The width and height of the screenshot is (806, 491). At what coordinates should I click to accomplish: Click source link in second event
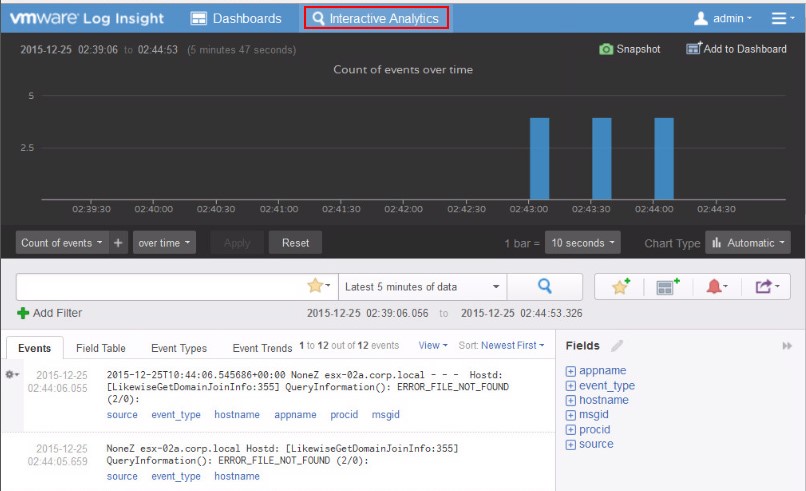click(122, 476)
